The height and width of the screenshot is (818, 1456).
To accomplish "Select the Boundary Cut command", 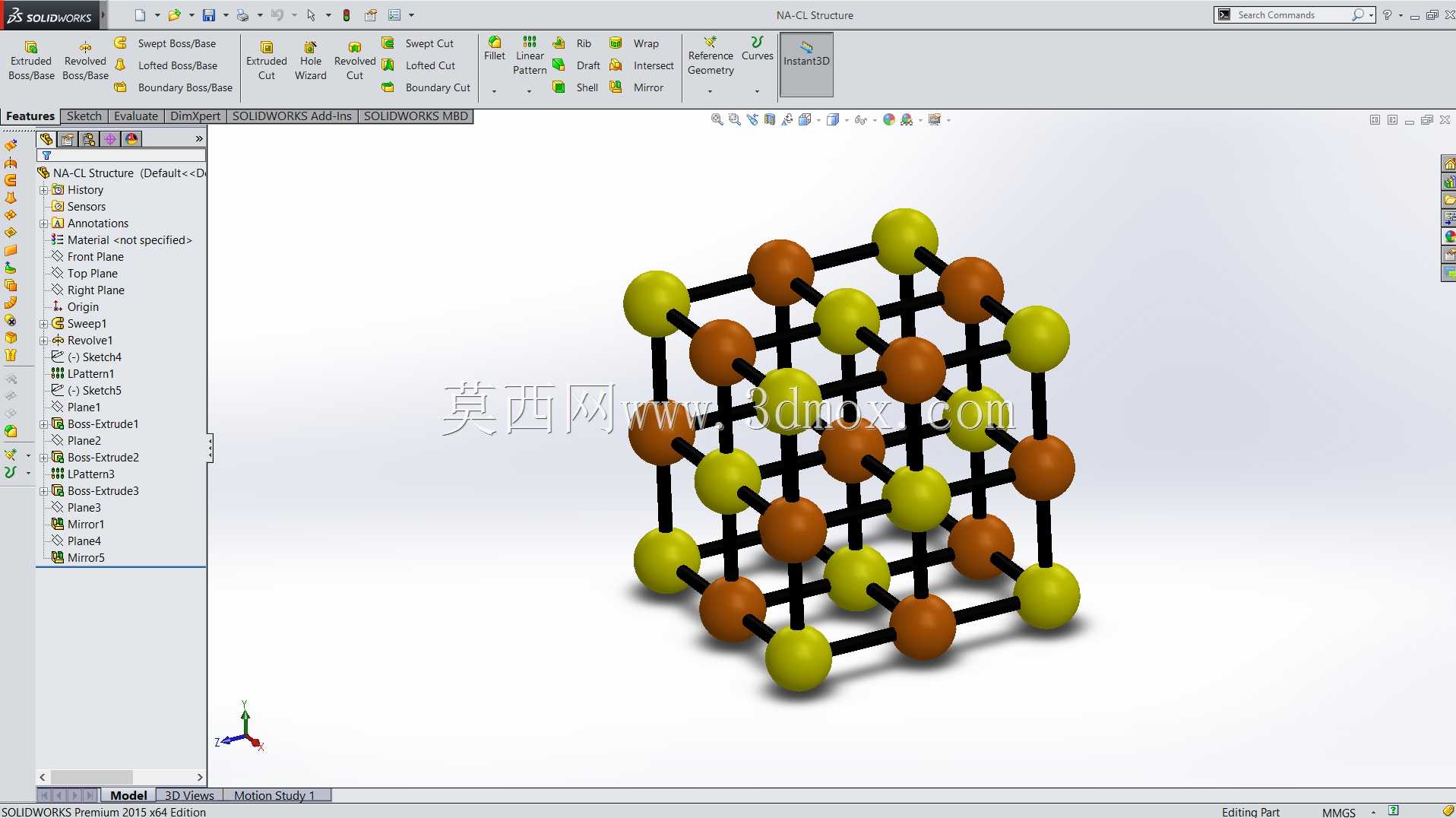I will (x=426, y=87).
